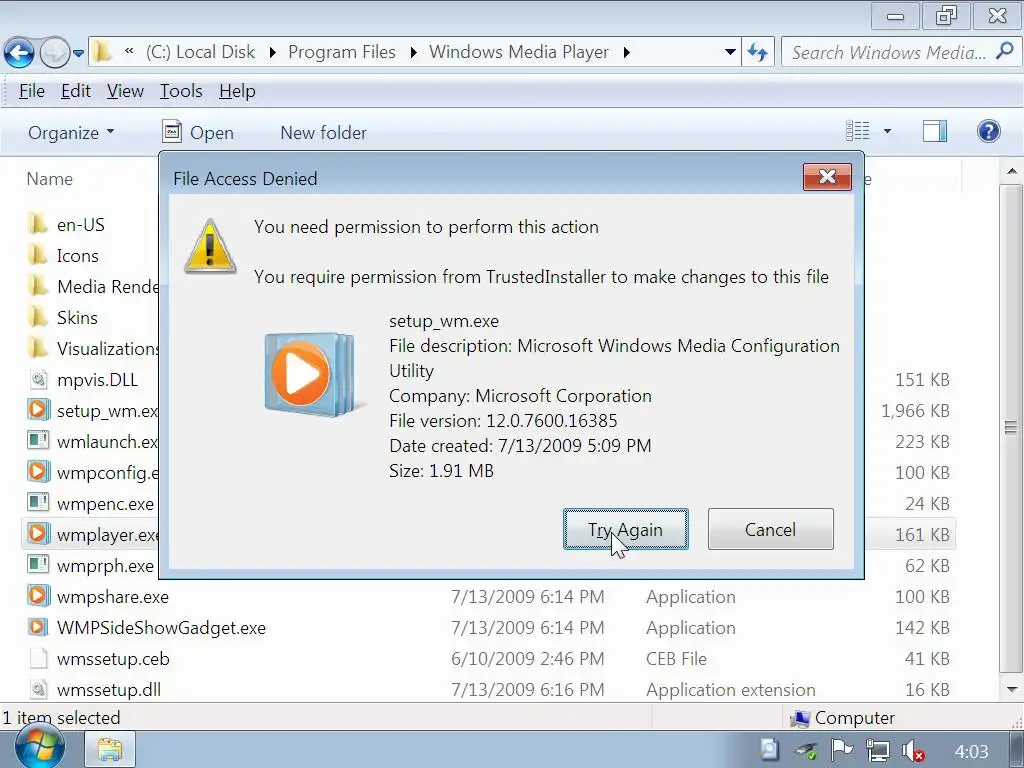The height and width of the screenshot is (768, 1024).
Task: Select the en-US folder
Action: 67,225
